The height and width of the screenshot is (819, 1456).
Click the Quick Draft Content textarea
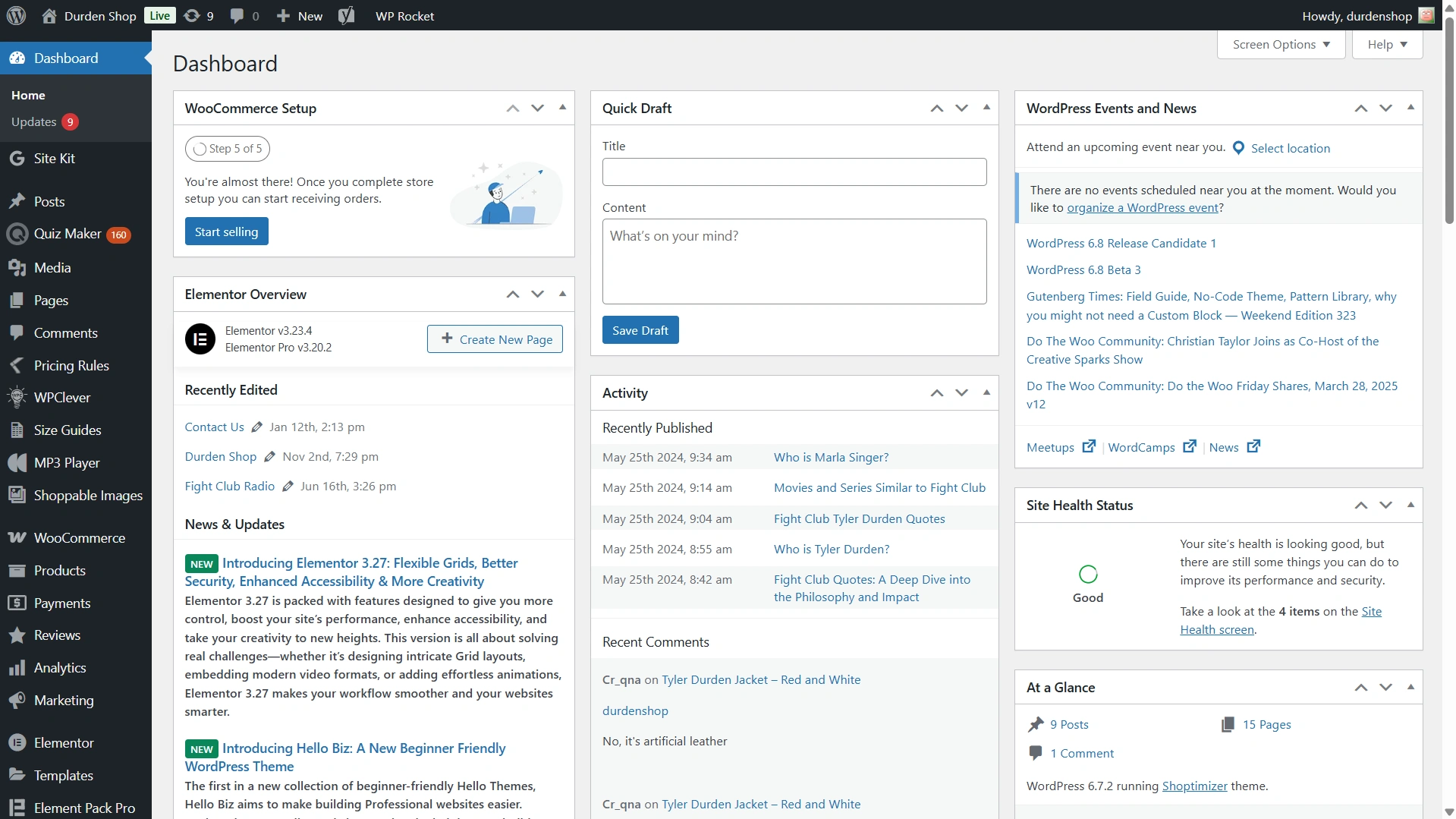point(794,261)
